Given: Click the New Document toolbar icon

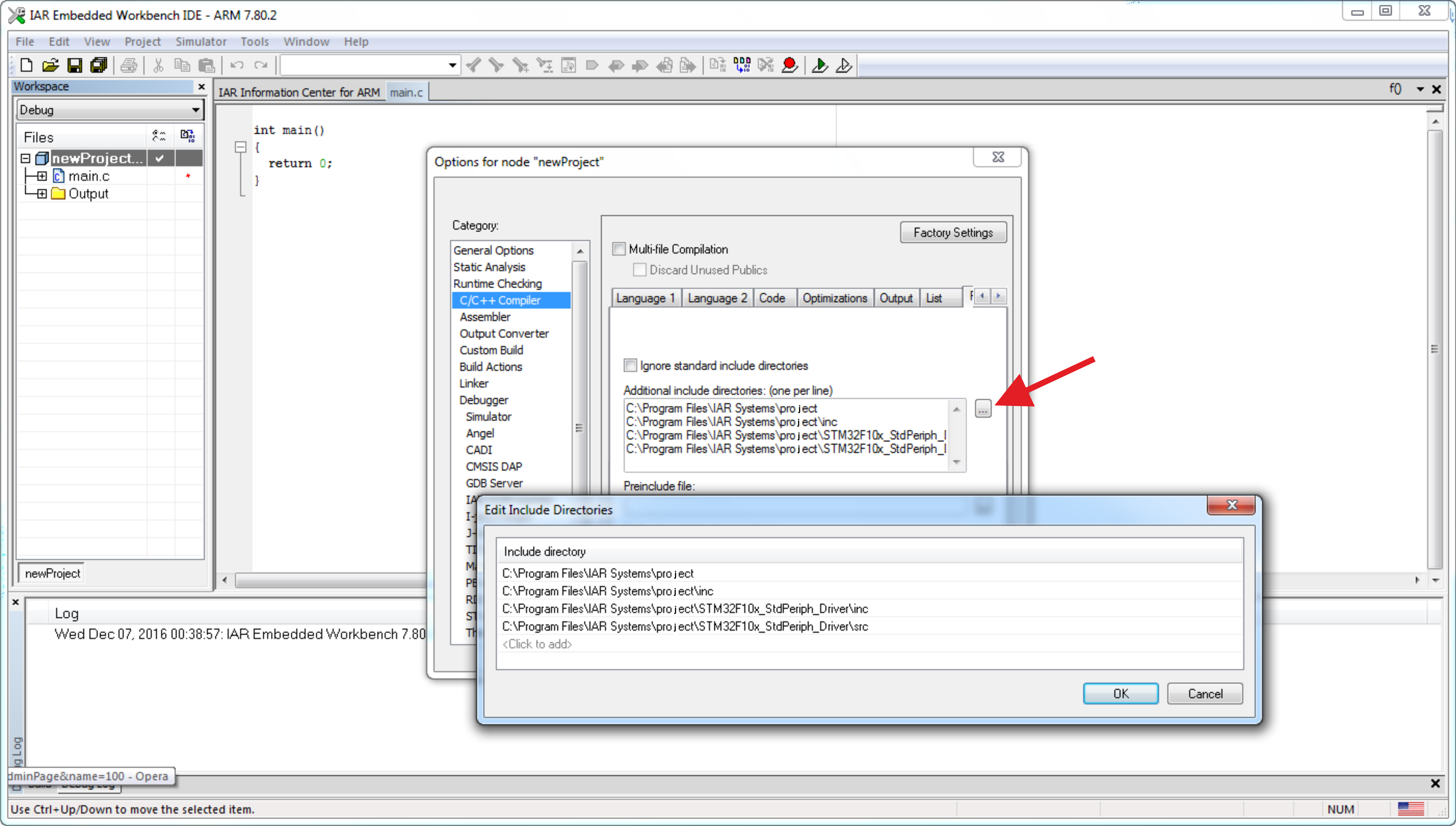Looking at the screenshot, I should point(26,66).
